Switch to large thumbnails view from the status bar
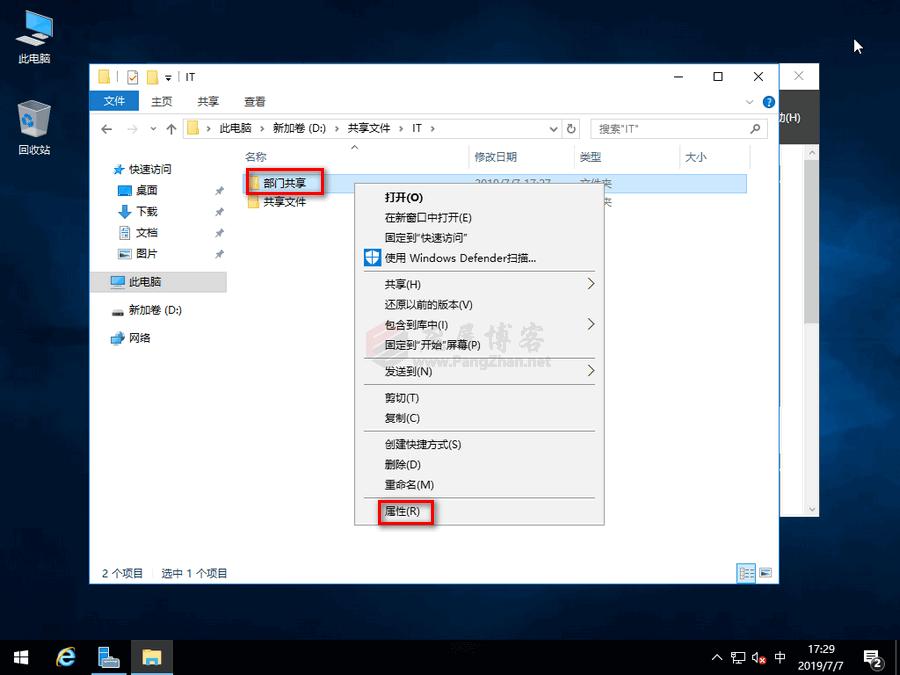900x675 pixels. (763, 573)
